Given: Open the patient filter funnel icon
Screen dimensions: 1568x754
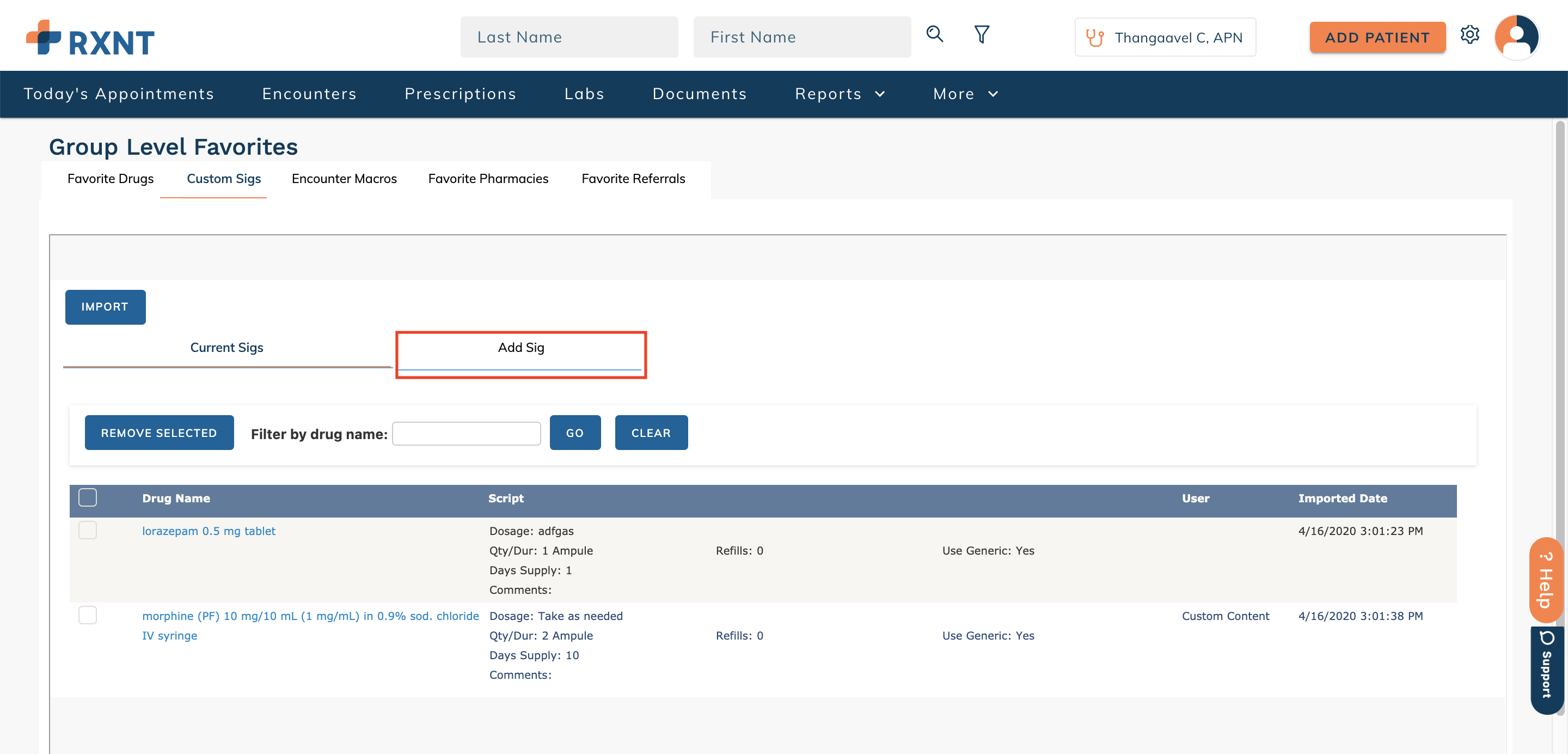Looking at the screenshot, I should click(981, 34).
